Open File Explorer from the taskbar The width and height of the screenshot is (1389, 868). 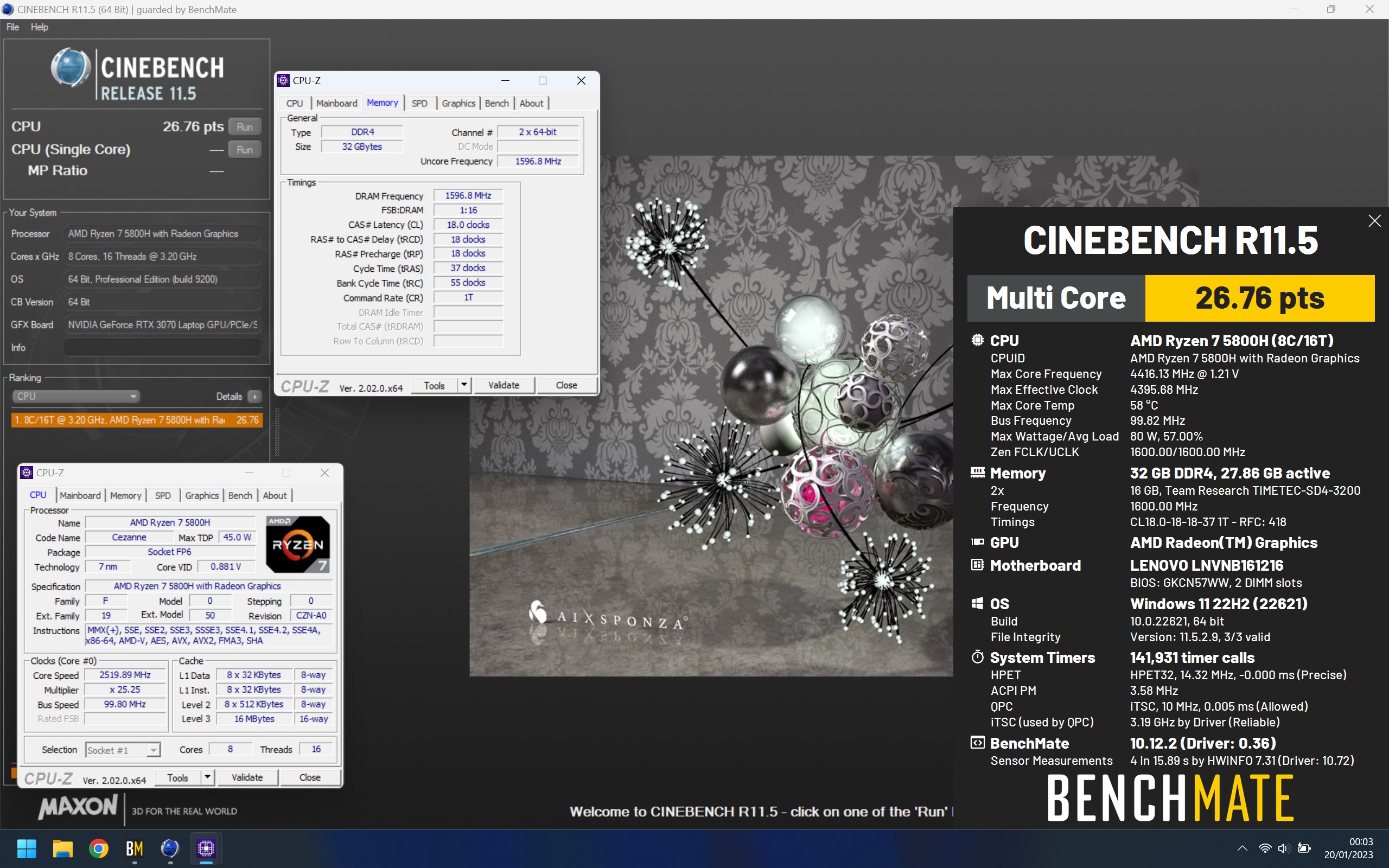(x=62, y=848)
